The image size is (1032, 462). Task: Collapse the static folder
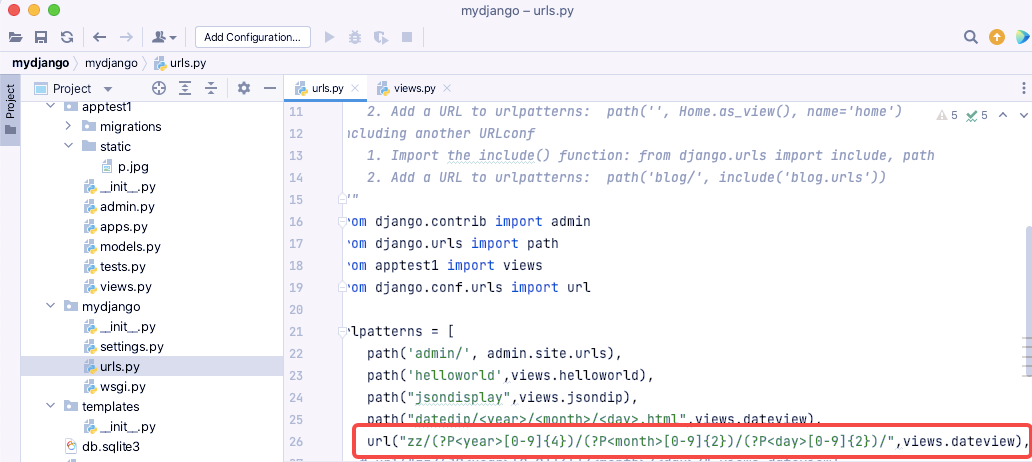point(68,146)
